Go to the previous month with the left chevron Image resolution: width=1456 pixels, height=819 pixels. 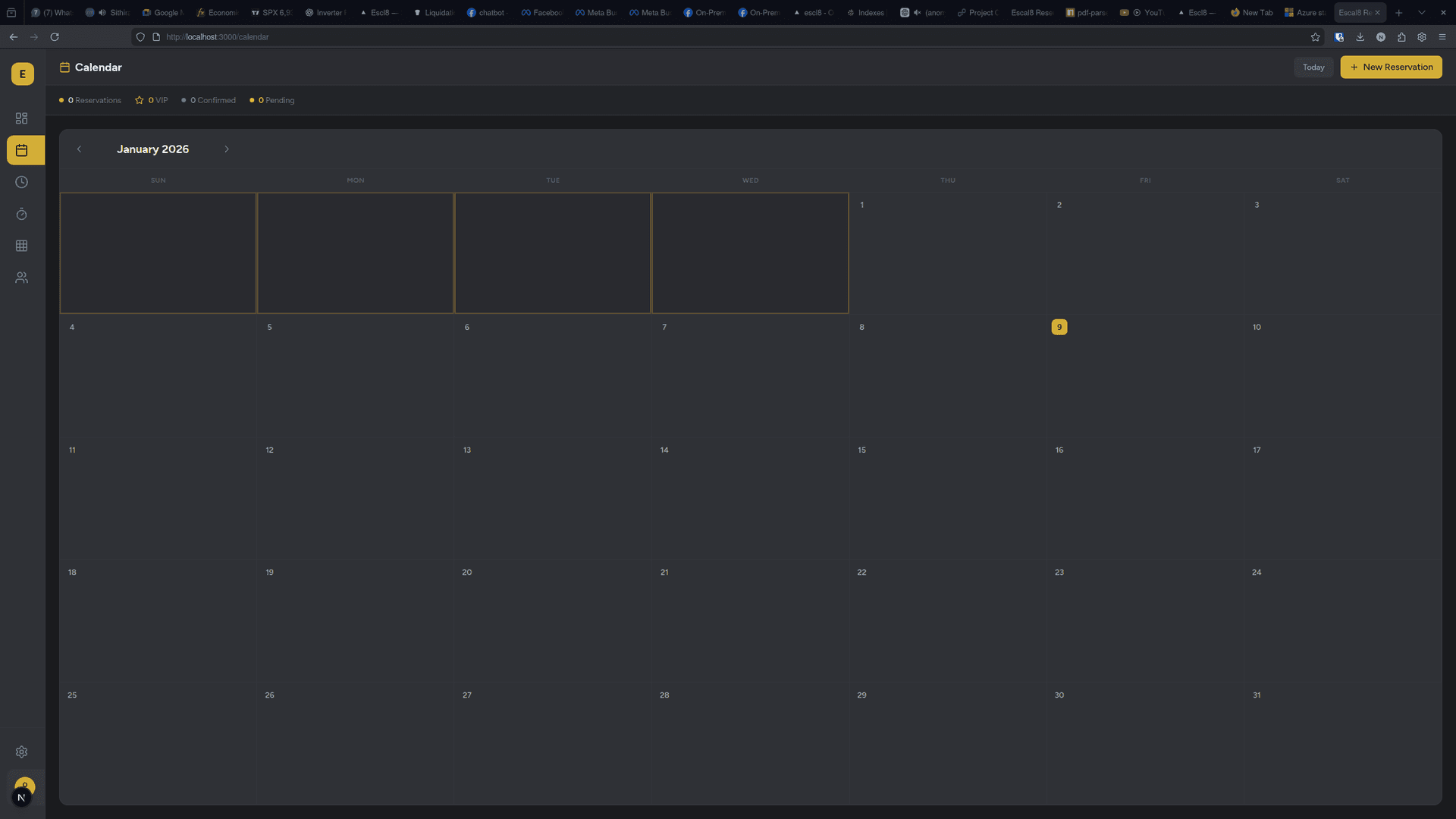pos(79,149)
